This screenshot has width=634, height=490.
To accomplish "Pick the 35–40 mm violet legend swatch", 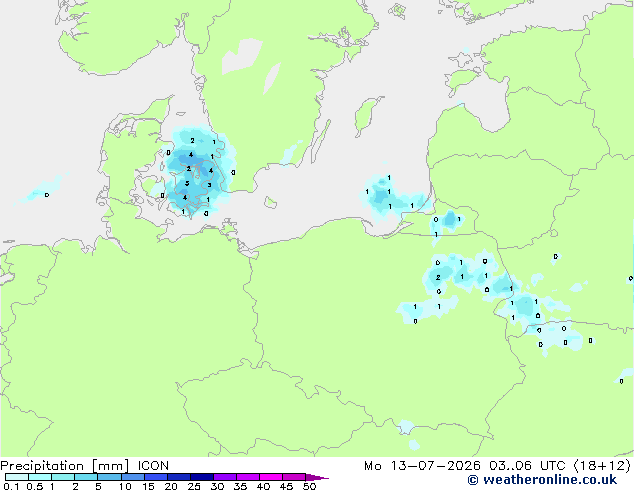I will click(248, 477).
